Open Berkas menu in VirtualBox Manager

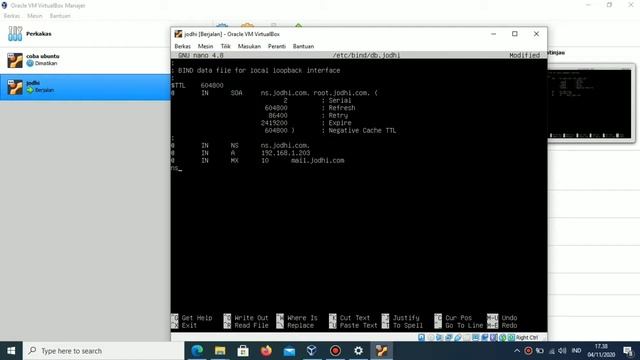pyautogui.click(x=12, y=16)
